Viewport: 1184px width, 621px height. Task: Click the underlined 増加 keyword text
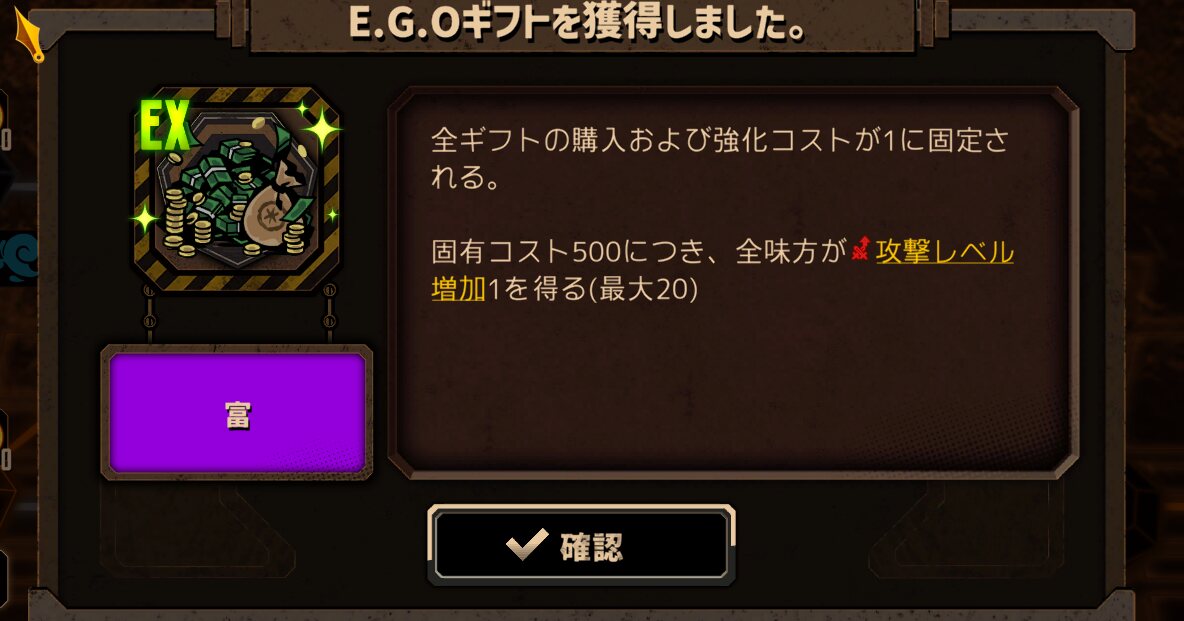tap(458, 288)
